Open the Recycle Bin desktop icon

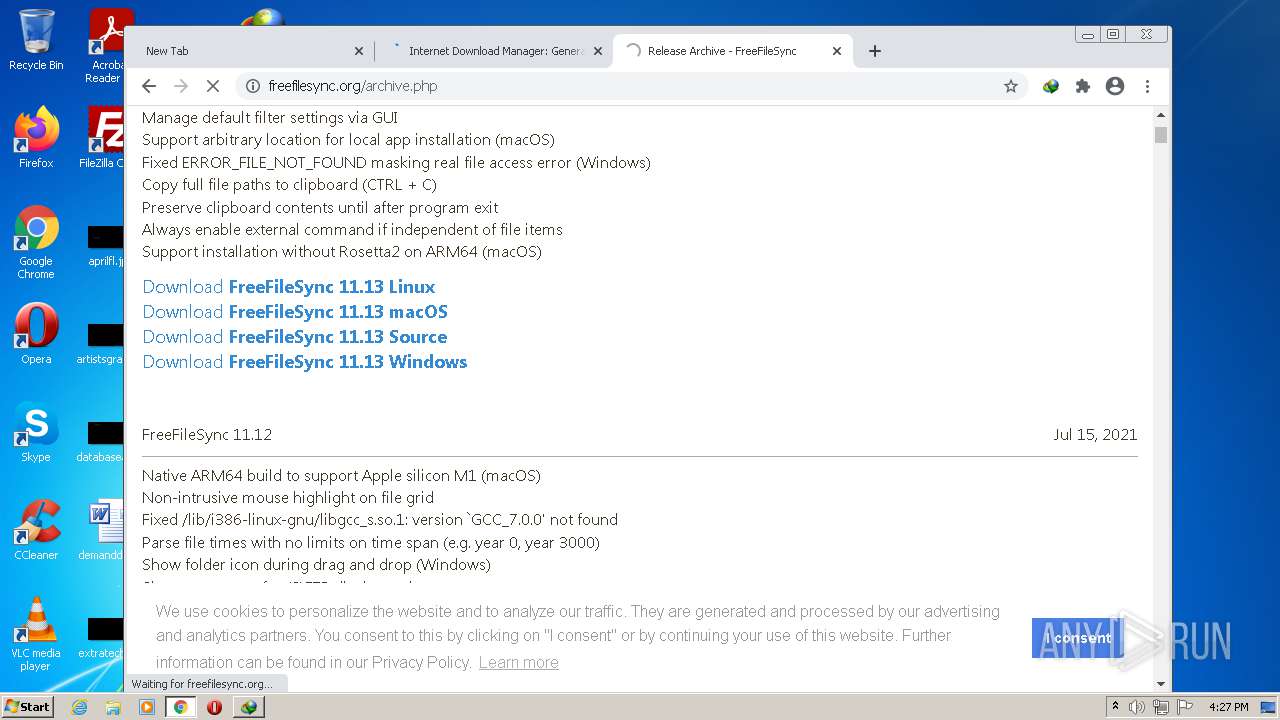tap(36, 40)
